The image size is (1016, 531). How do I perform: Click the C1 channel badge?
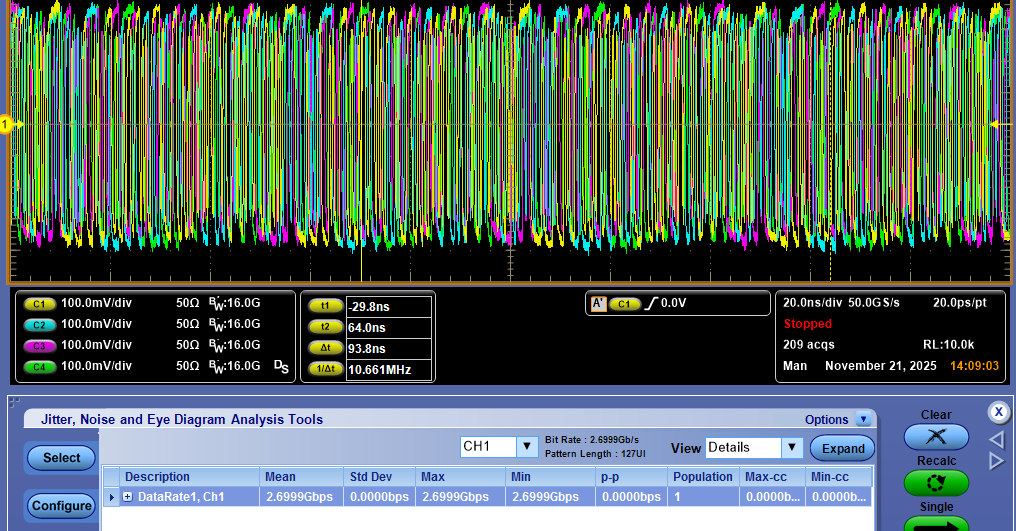[39, 303]
